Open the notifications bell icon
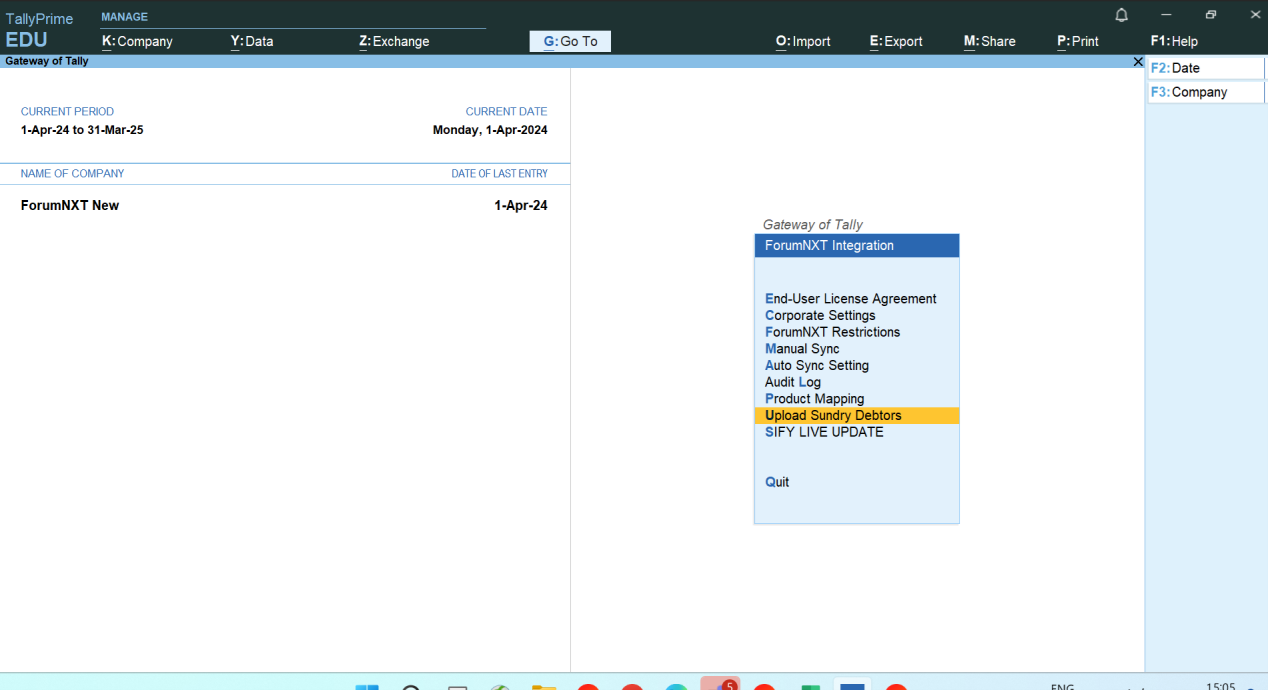Screen dimensions: 1268x690 pos(1121,15)
